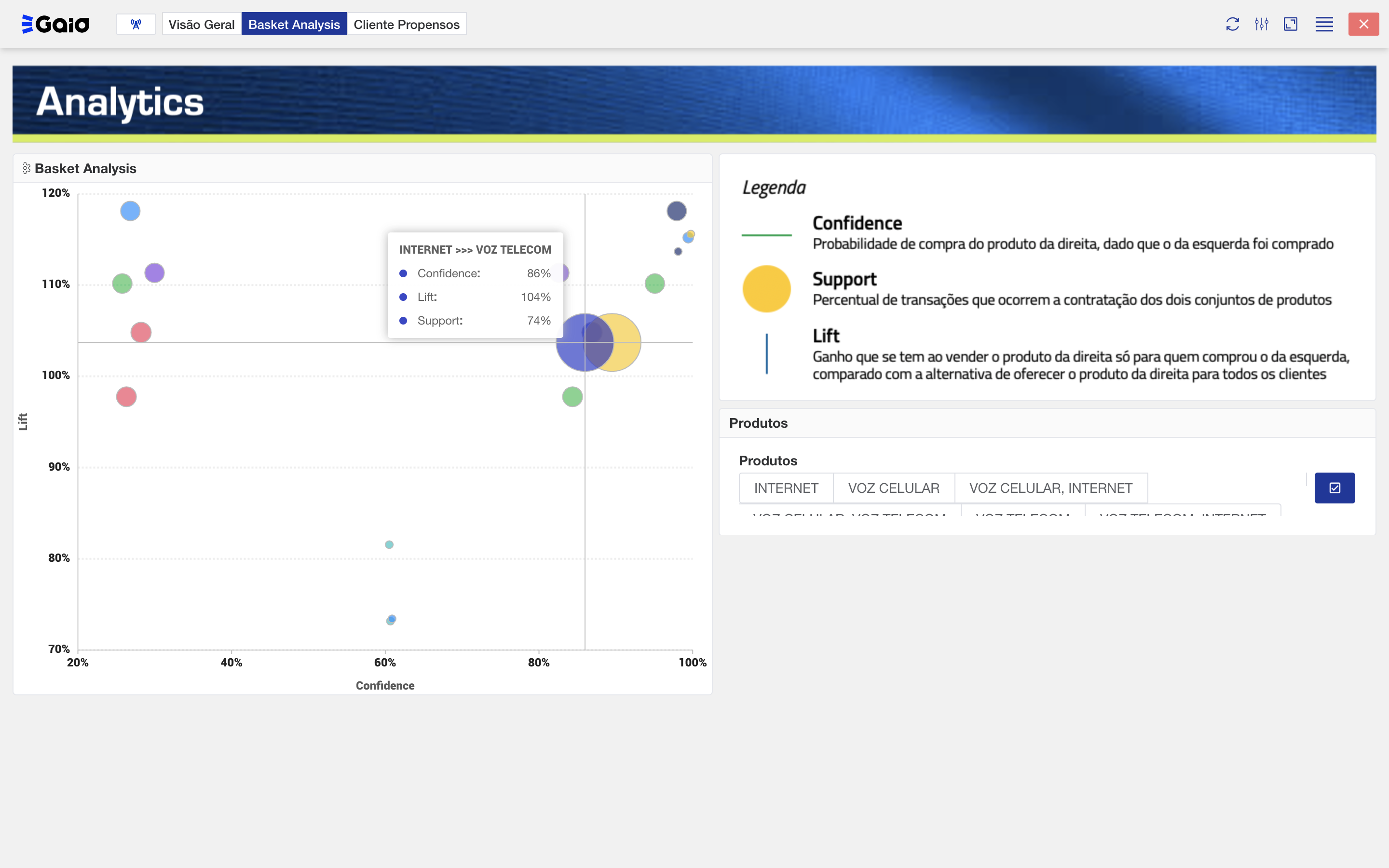Click the dark navy bubble at top right

coord(676,211)
